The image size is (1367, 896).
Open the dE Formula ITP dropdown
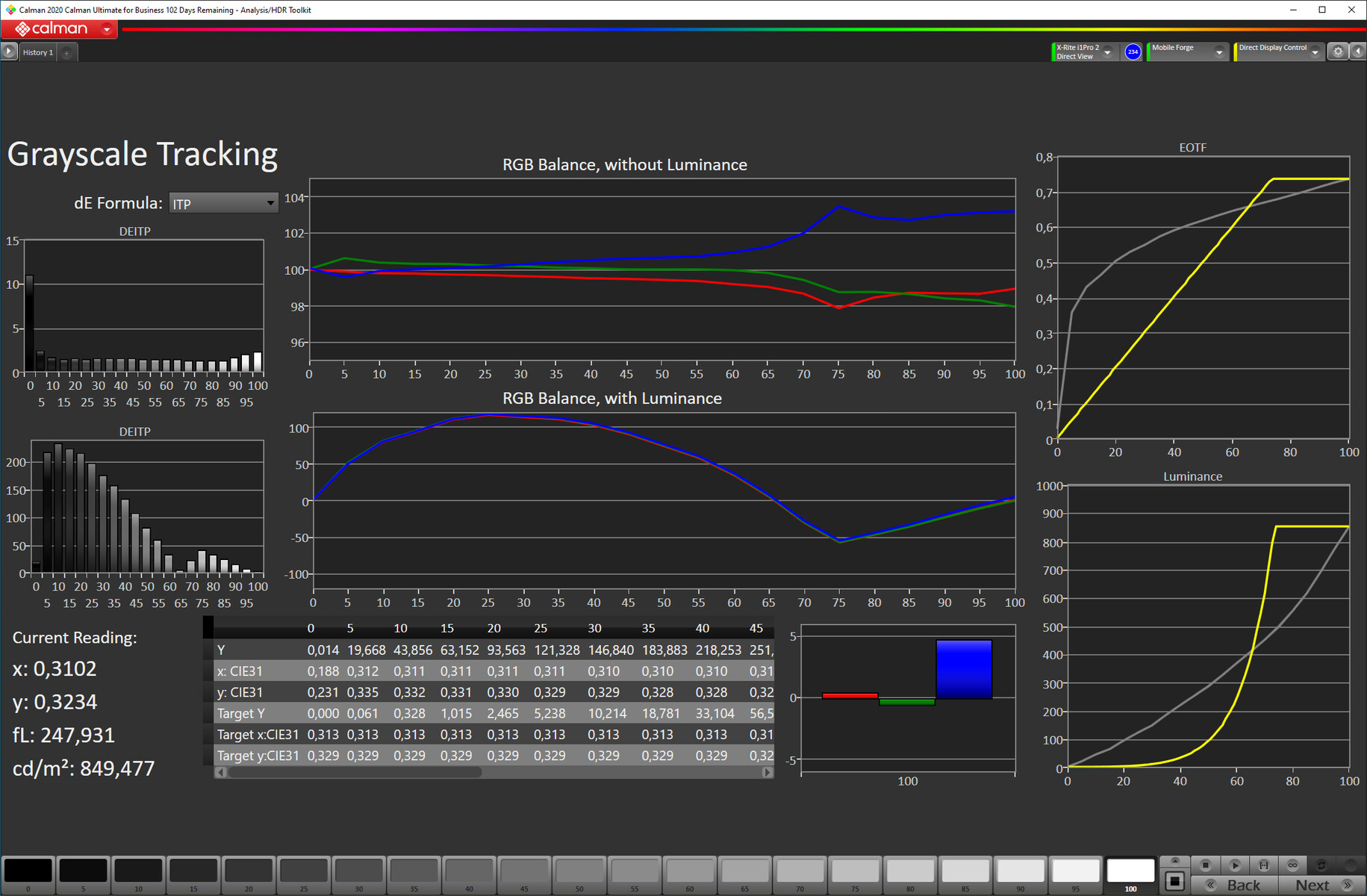click(223, 203)
